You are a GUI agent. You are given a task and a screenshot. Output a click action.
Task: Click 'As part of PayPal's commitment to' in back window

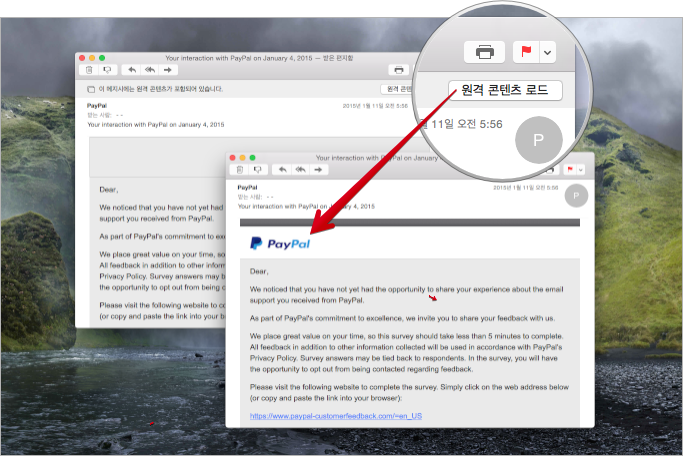[162, 236]
